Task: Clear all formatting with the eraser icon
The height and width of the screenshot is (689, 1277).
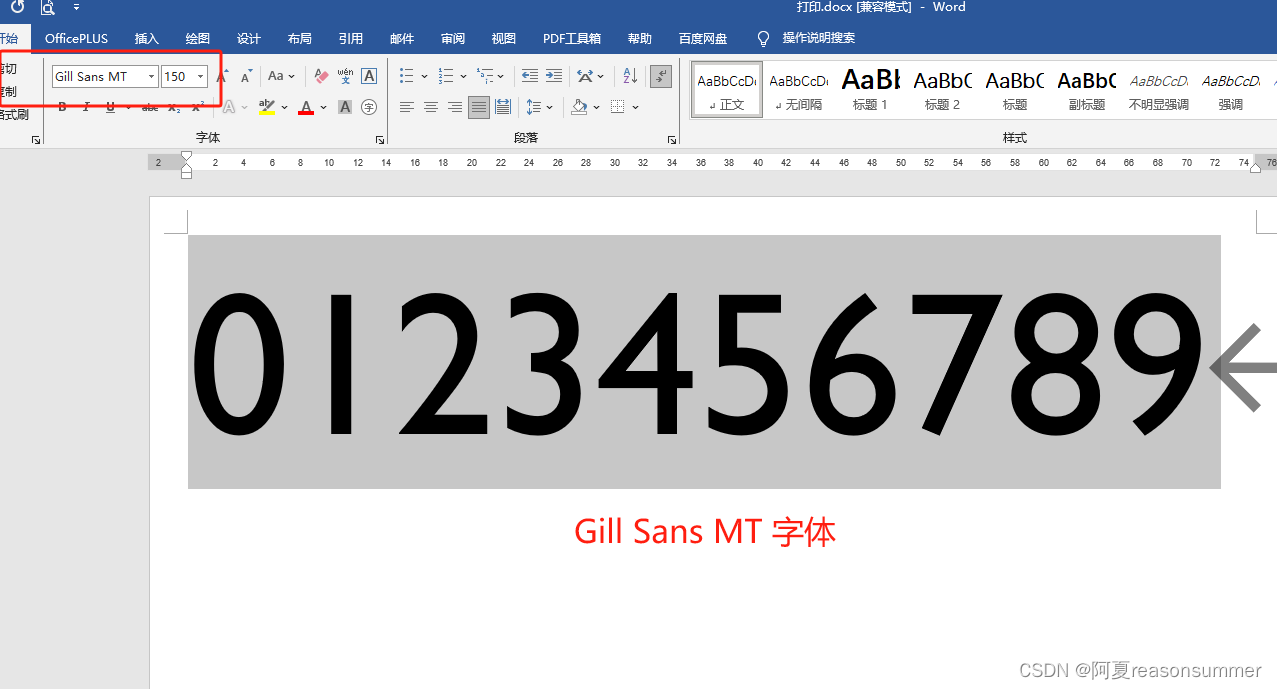Action: (321, 76)
